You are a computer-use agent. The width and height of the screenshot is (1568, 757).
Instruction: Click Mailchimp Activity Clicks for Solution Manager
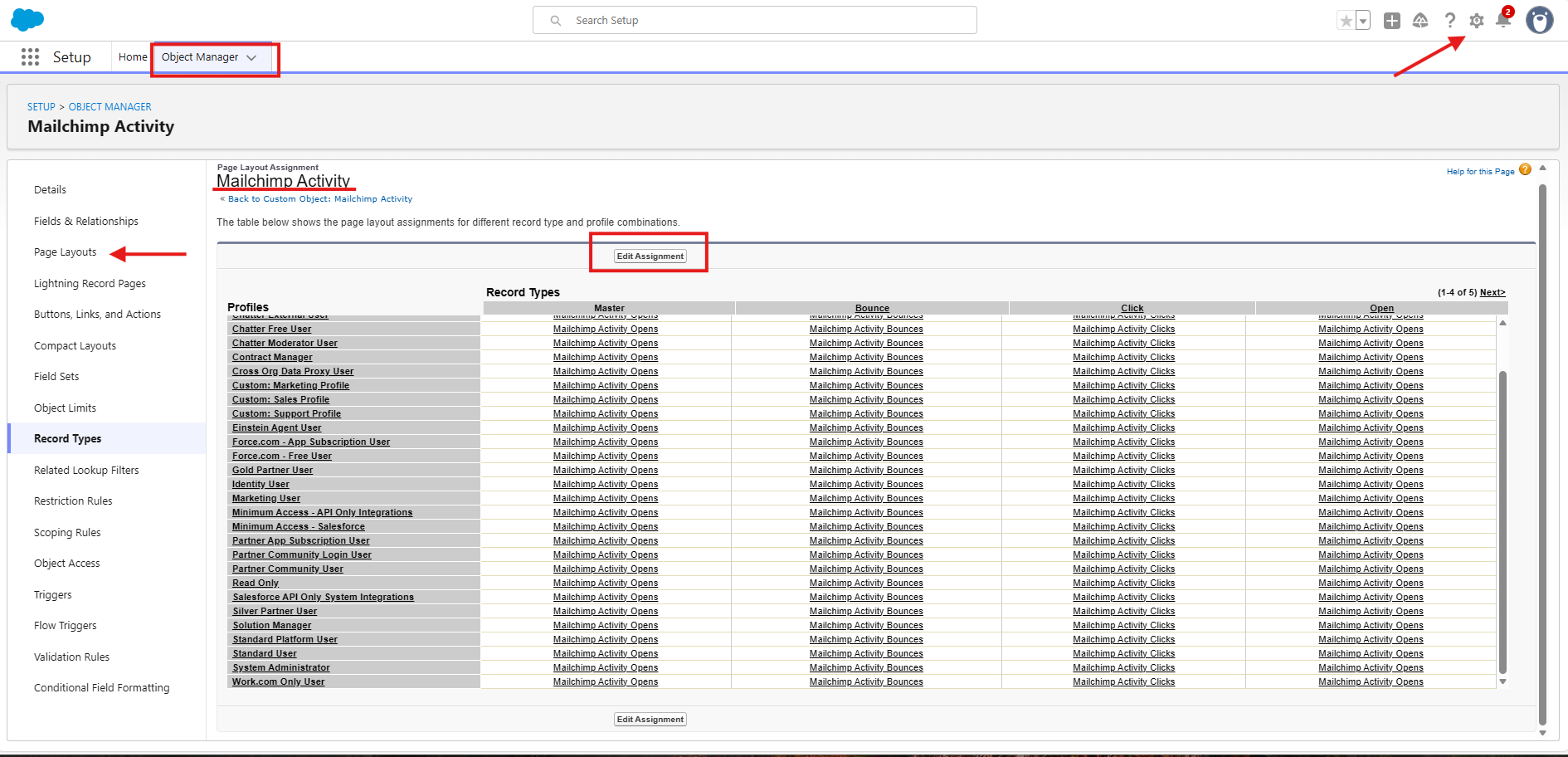[1123, 626]
